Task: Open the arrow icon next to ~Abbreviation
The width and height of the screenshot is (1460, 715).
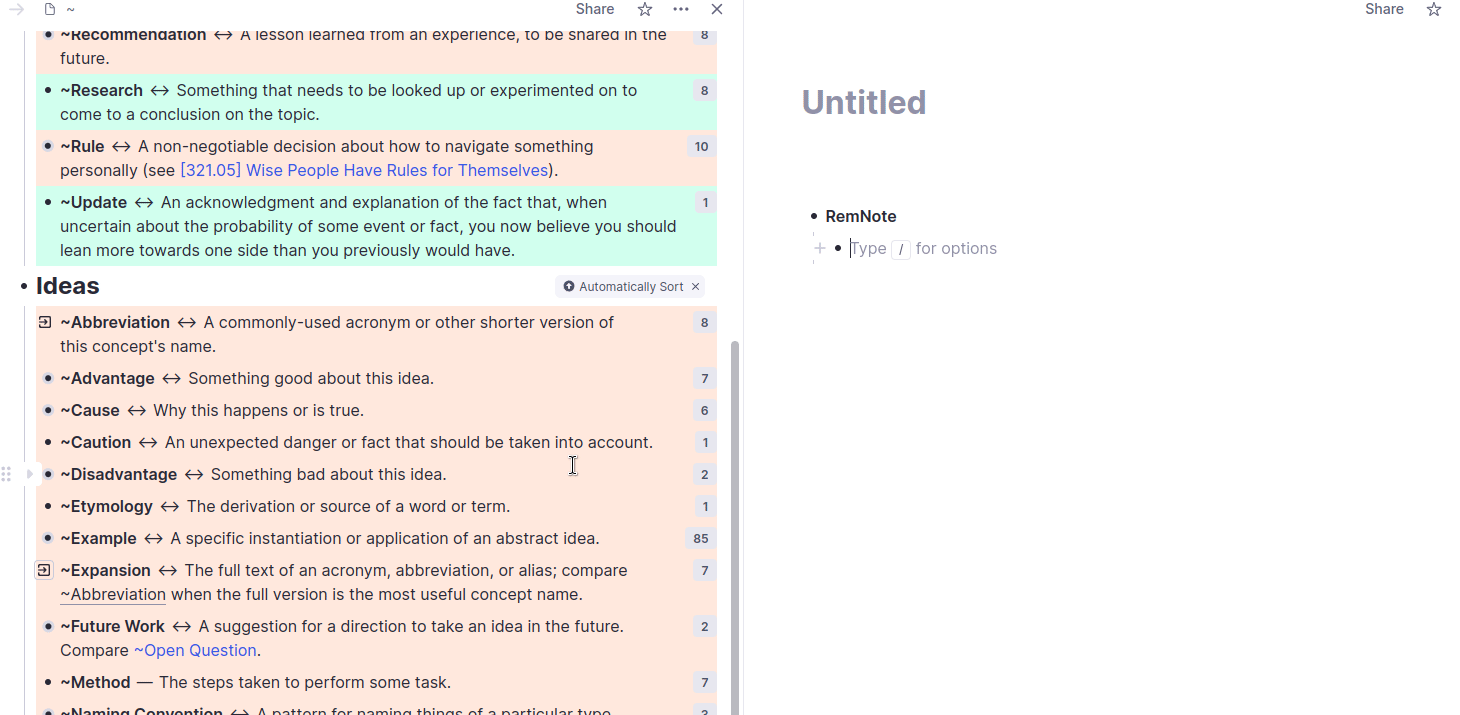Action: pos(45,322)
